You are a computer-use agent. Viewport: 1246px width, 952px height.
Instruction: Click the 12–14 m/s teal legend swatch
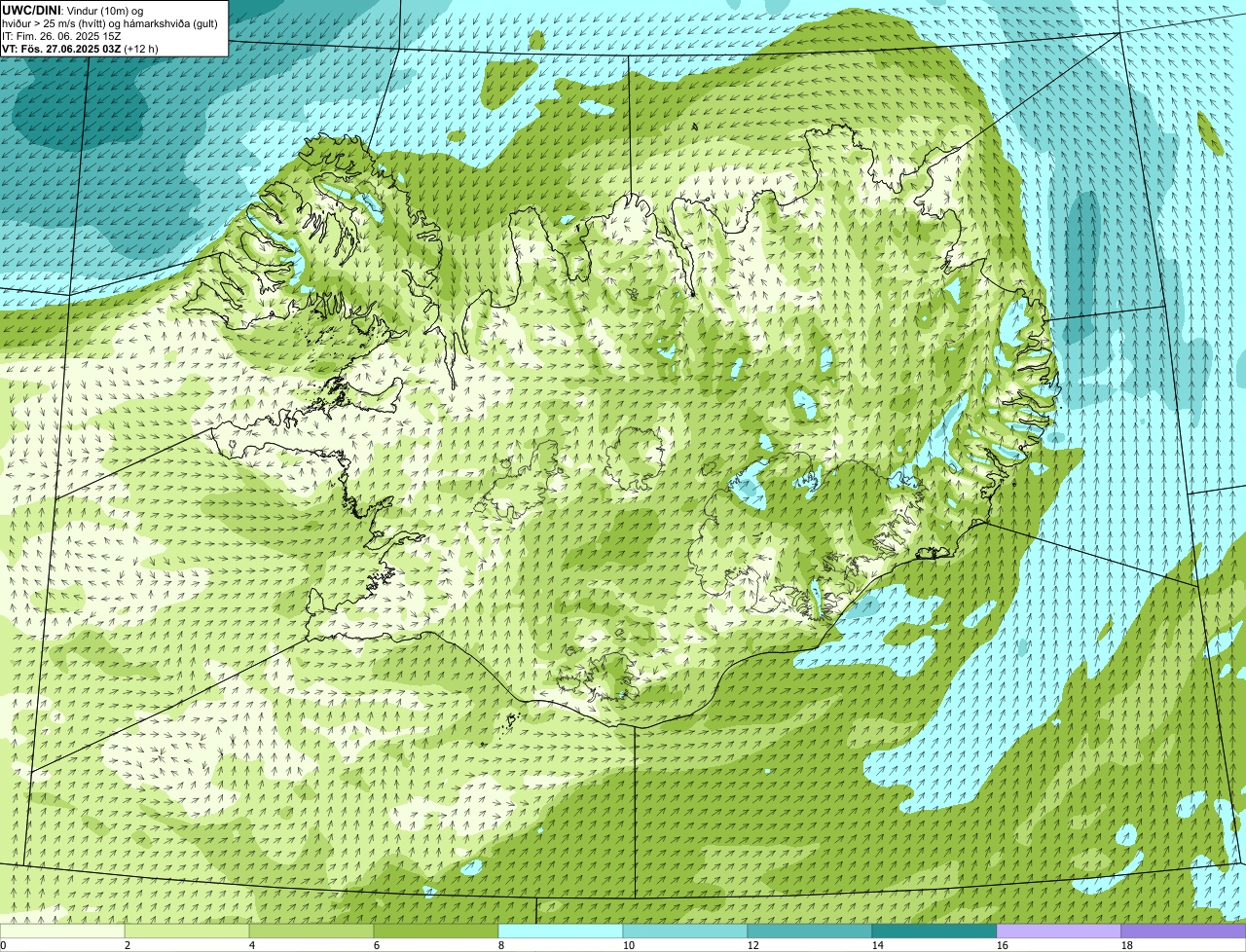point(810,931)
